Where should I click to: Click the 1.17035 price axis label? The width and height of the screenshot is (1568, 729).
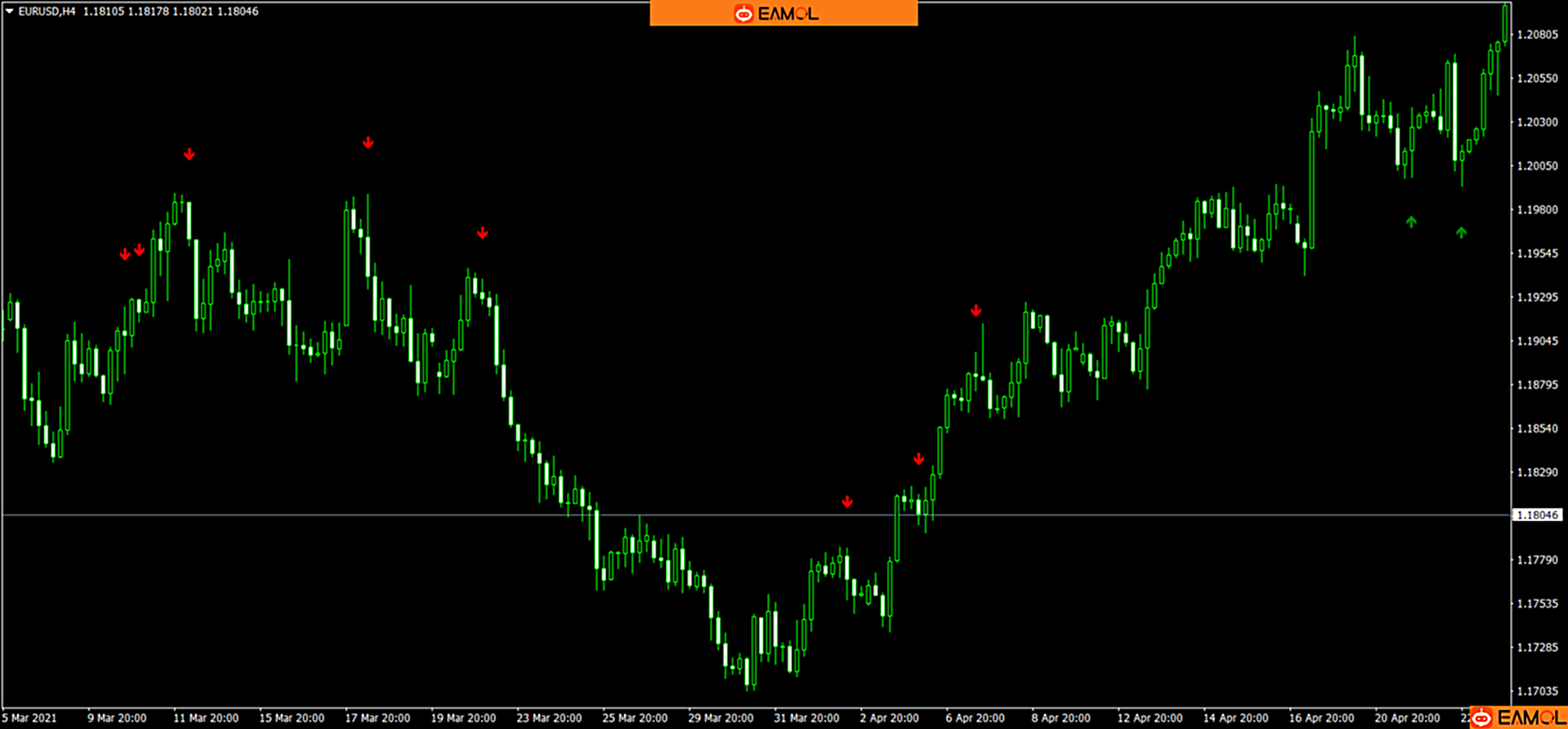pyautogui.click(x=1538, y=691)
